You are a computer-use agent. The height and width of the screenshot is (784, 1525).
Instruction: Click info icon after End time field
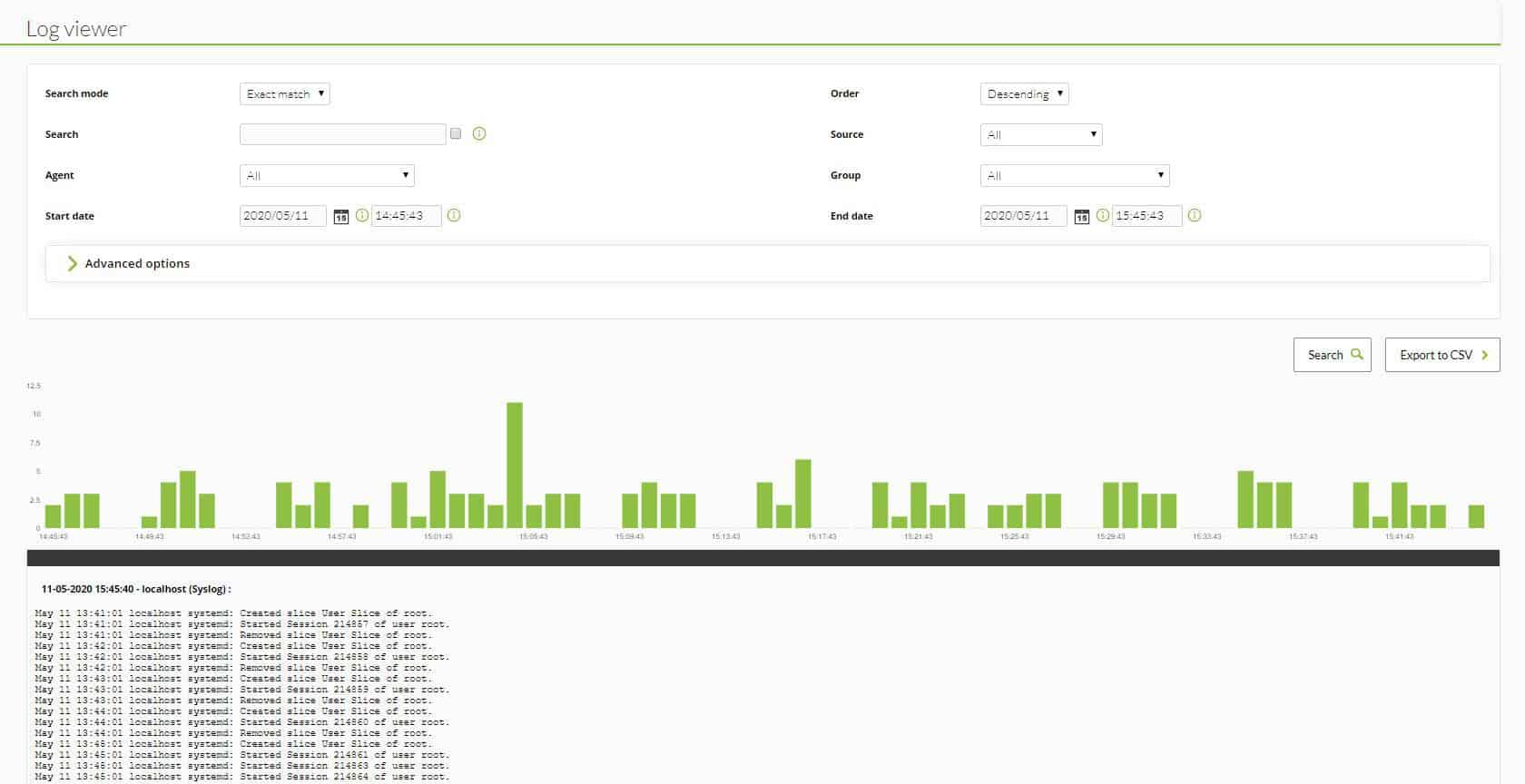point(1195,216)
